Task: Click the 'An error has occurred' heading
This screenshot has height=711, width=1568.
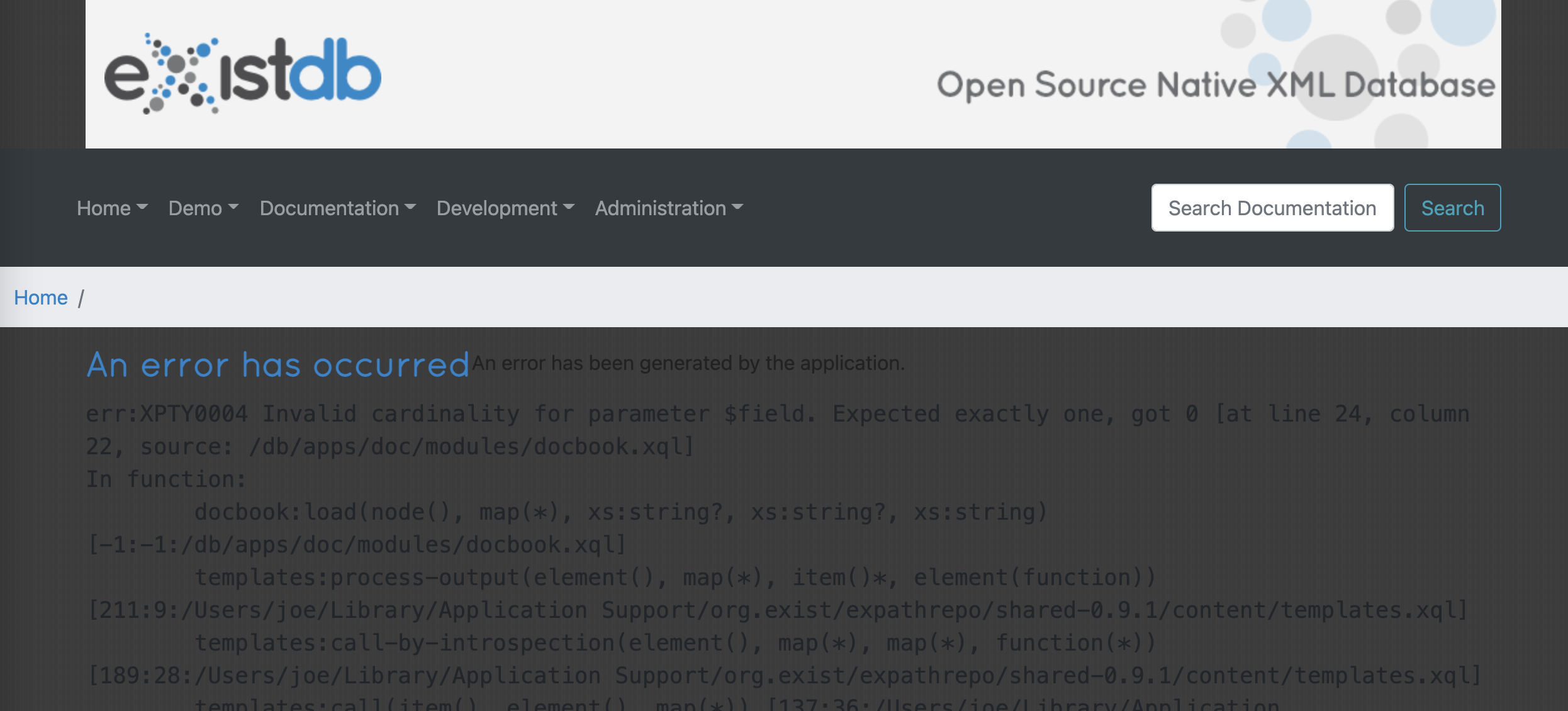Action: [277, 365]
